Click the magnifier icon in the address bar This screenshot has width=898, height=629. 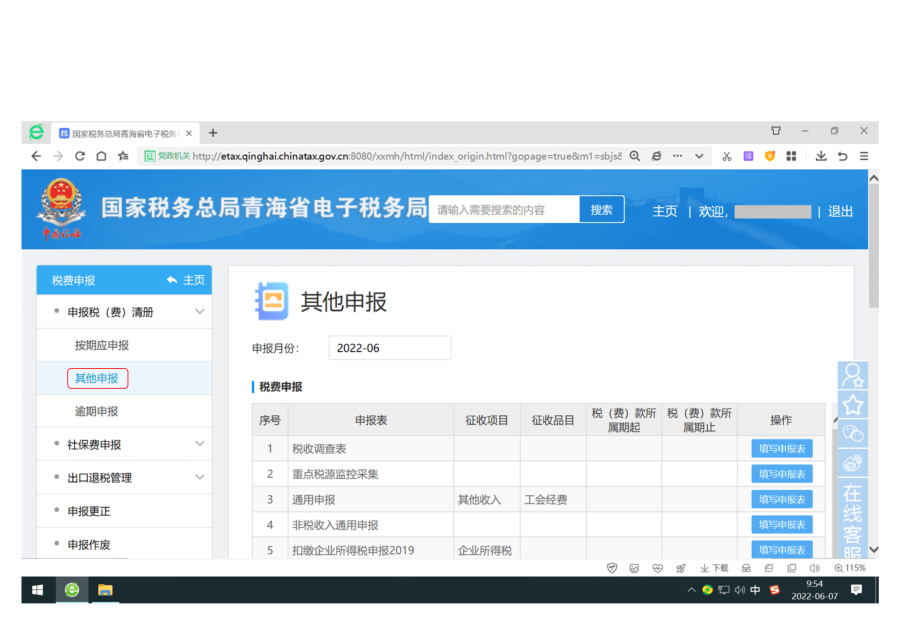coord(635,156)
